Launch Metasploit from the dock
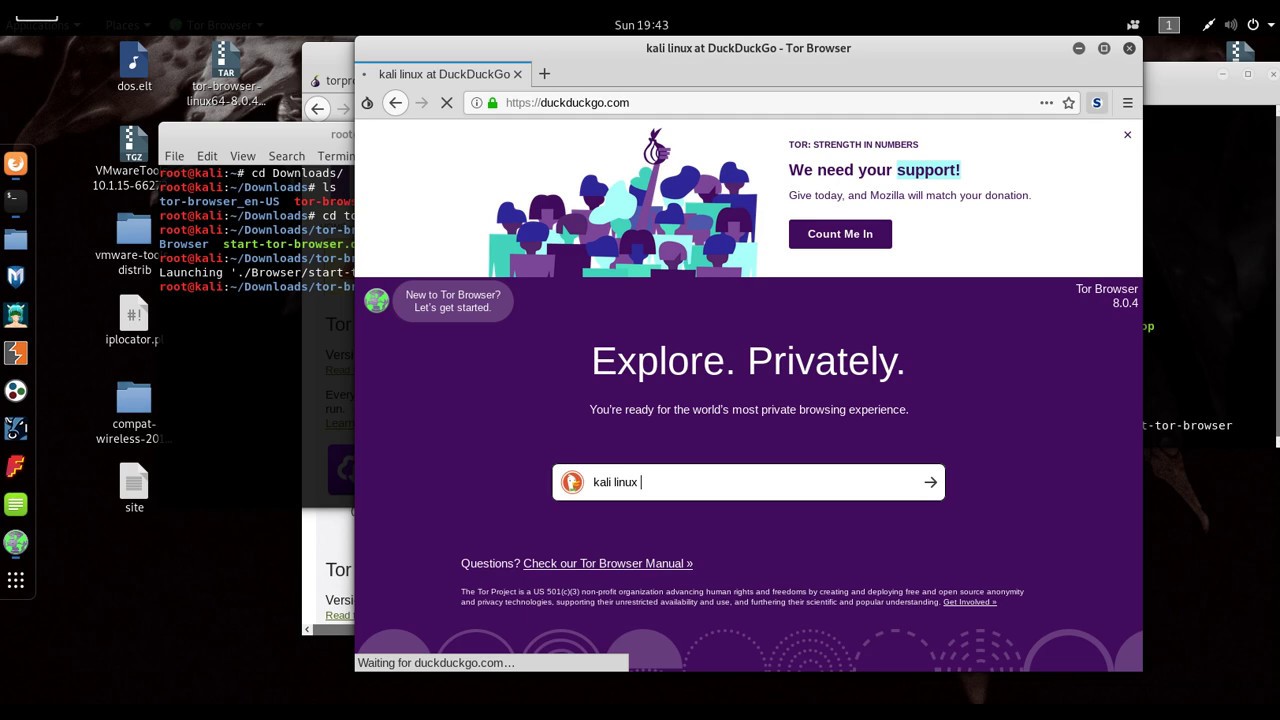Image resolution: width=1280 pixels, height=720 pixels. [16, 277]
